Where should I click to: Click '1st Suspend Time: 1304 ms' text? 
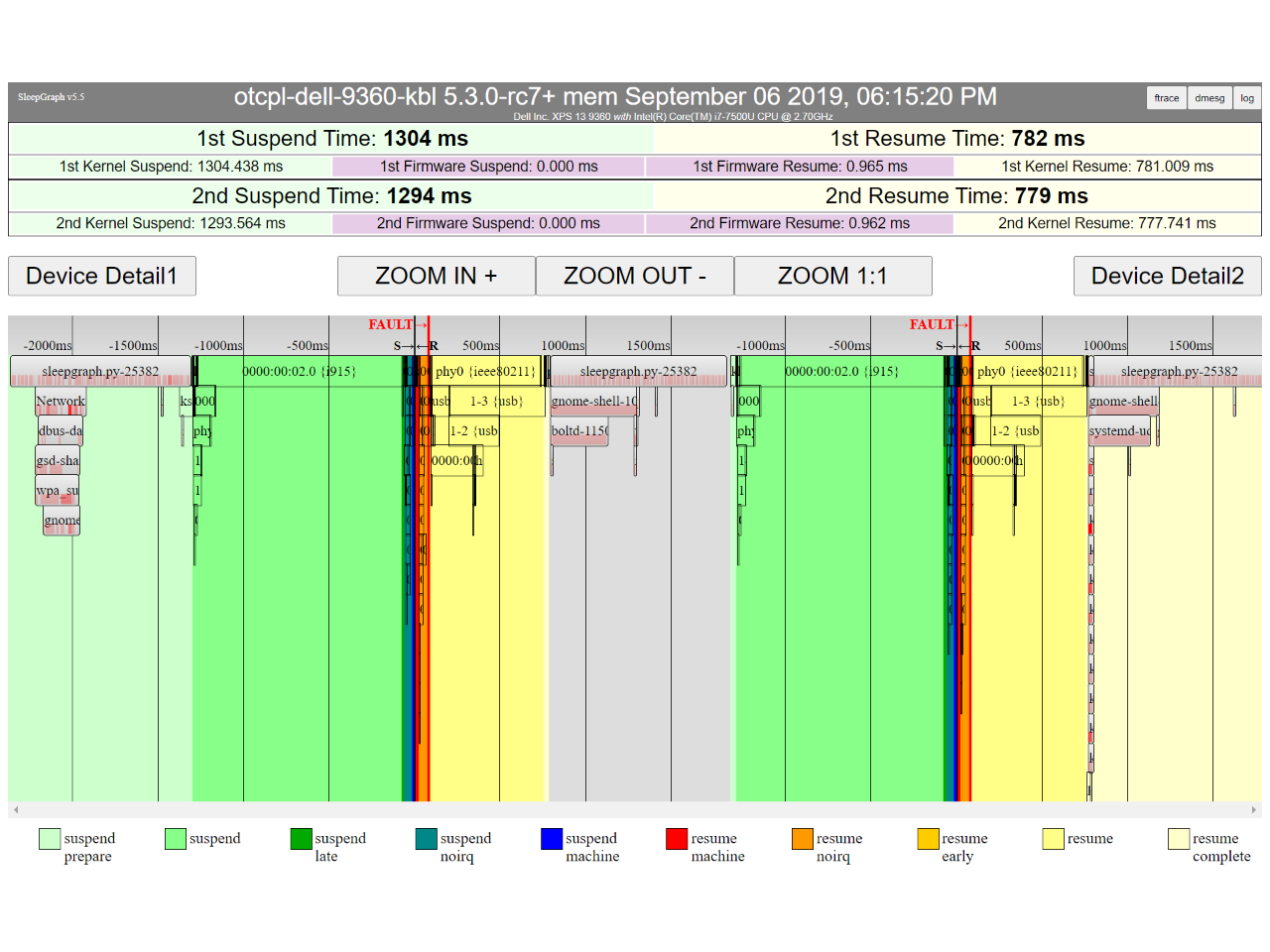point(332,139)
